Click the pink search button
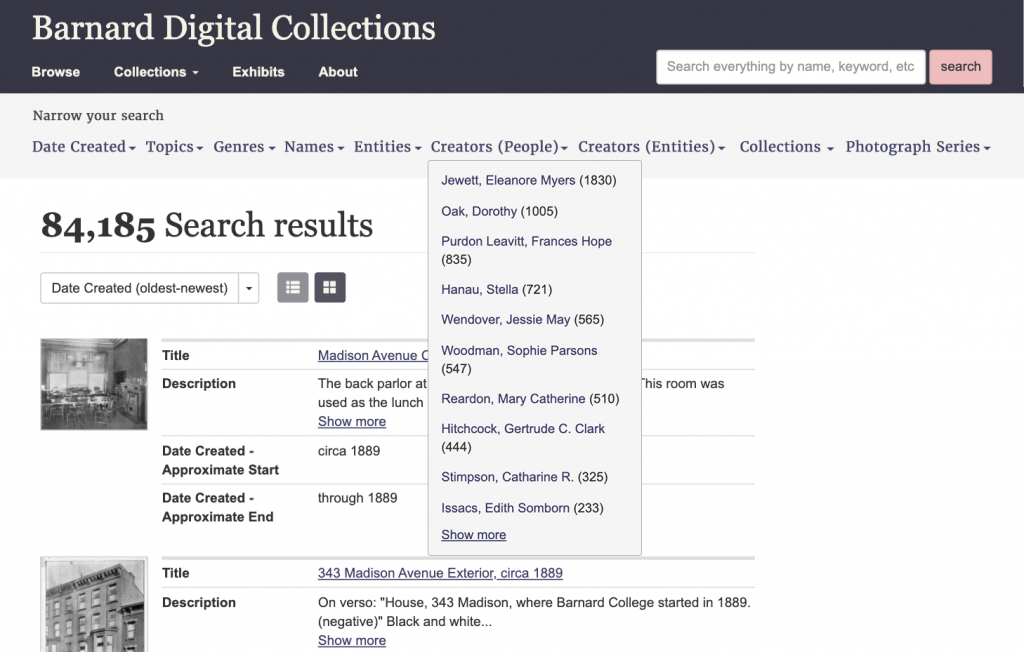 coord(961,67)
